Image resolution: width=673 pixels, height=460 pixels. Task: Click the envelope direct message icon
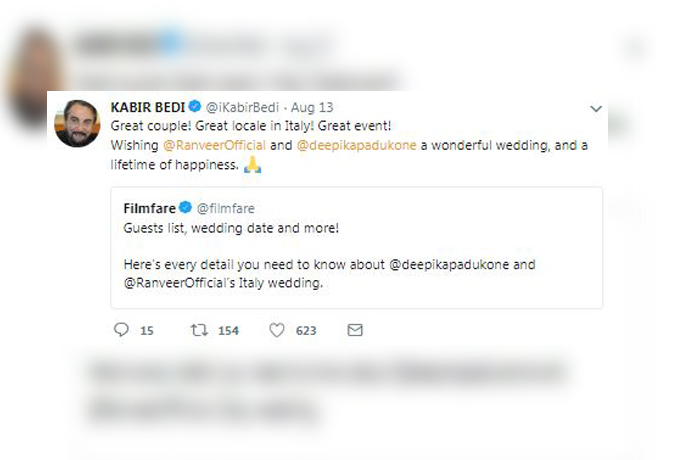point(354,329)
